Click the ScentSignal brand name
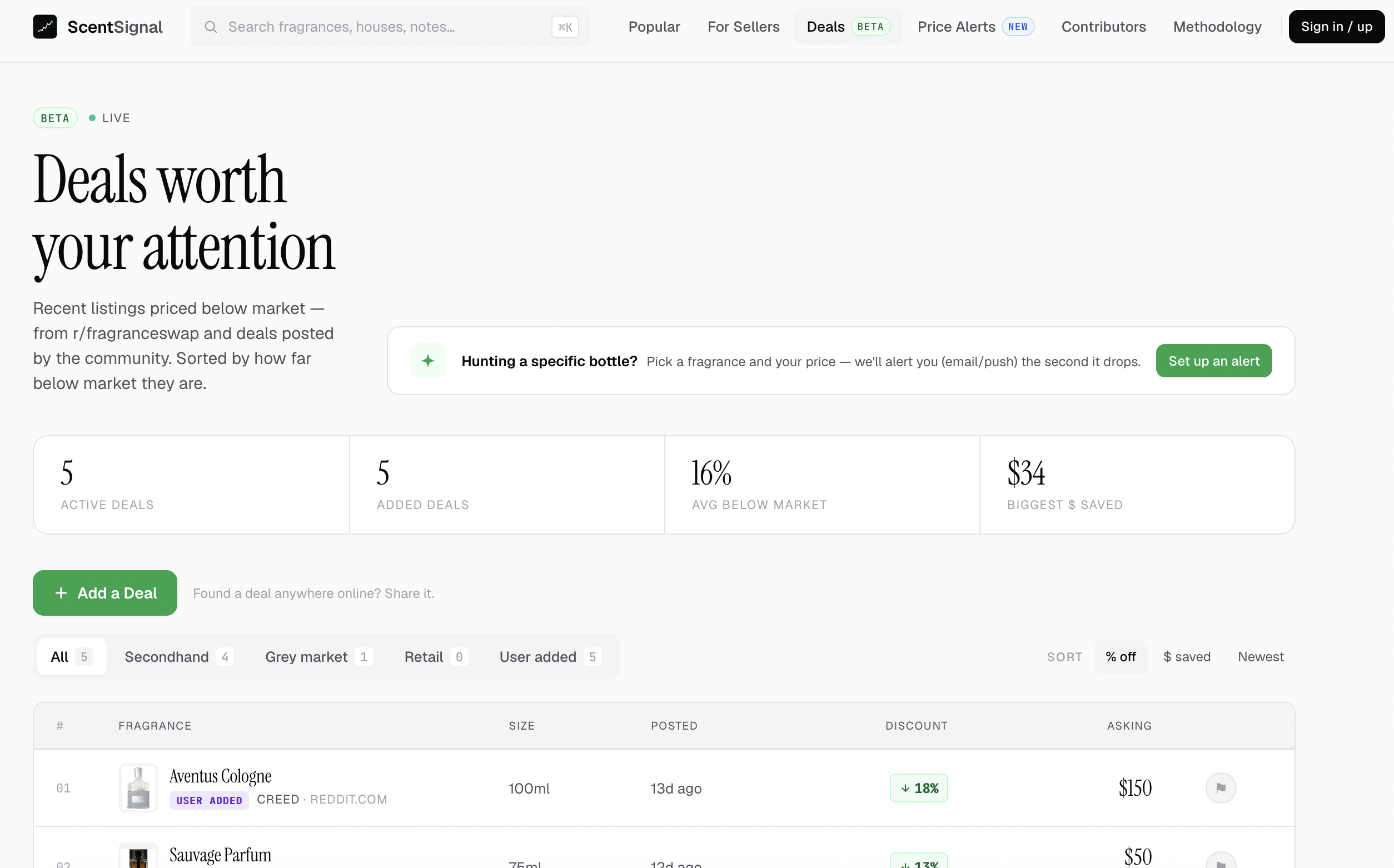 click(115, 27)
